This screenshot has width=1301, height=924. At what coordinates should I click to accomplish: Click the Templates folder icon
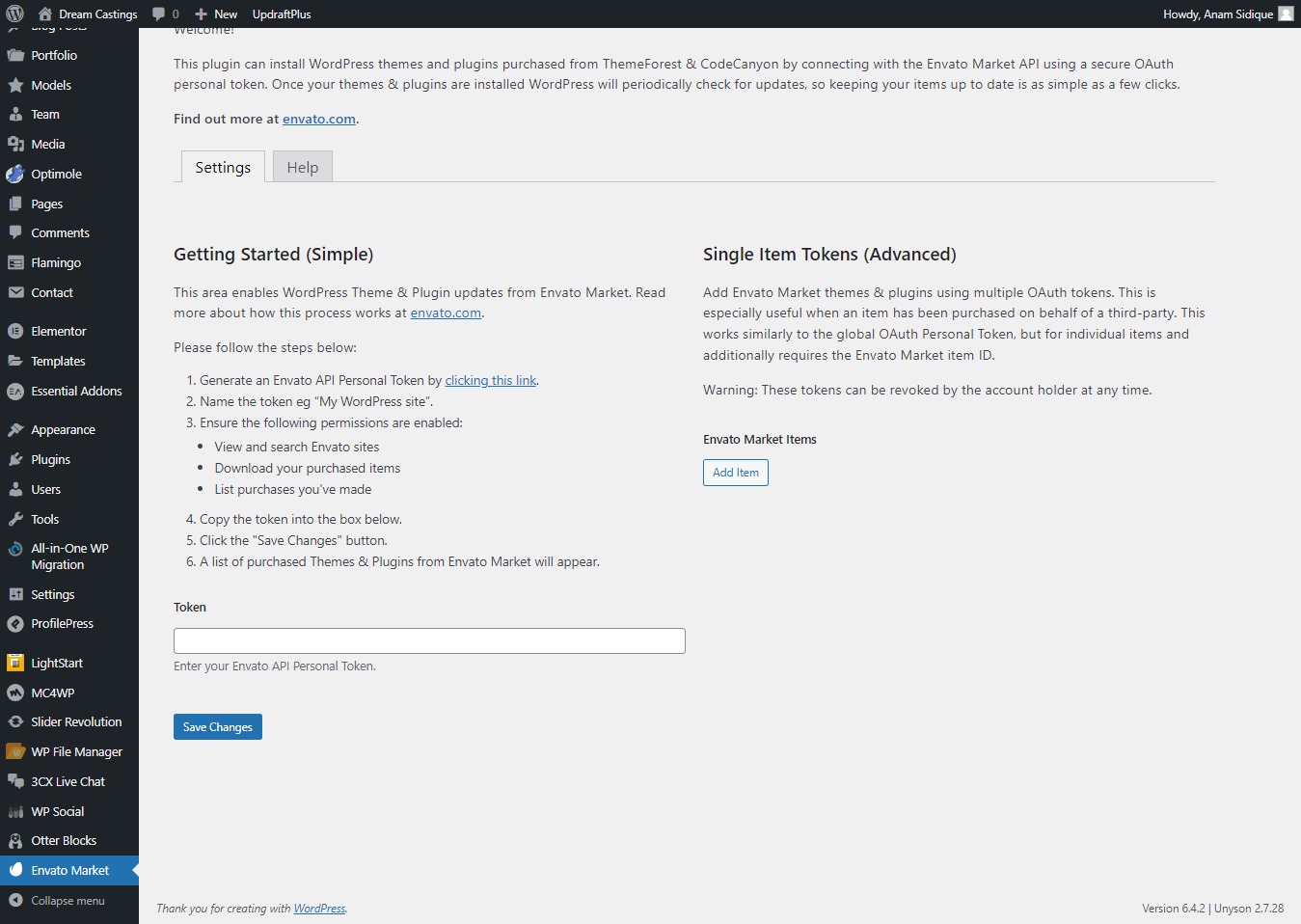coord(15,361)
